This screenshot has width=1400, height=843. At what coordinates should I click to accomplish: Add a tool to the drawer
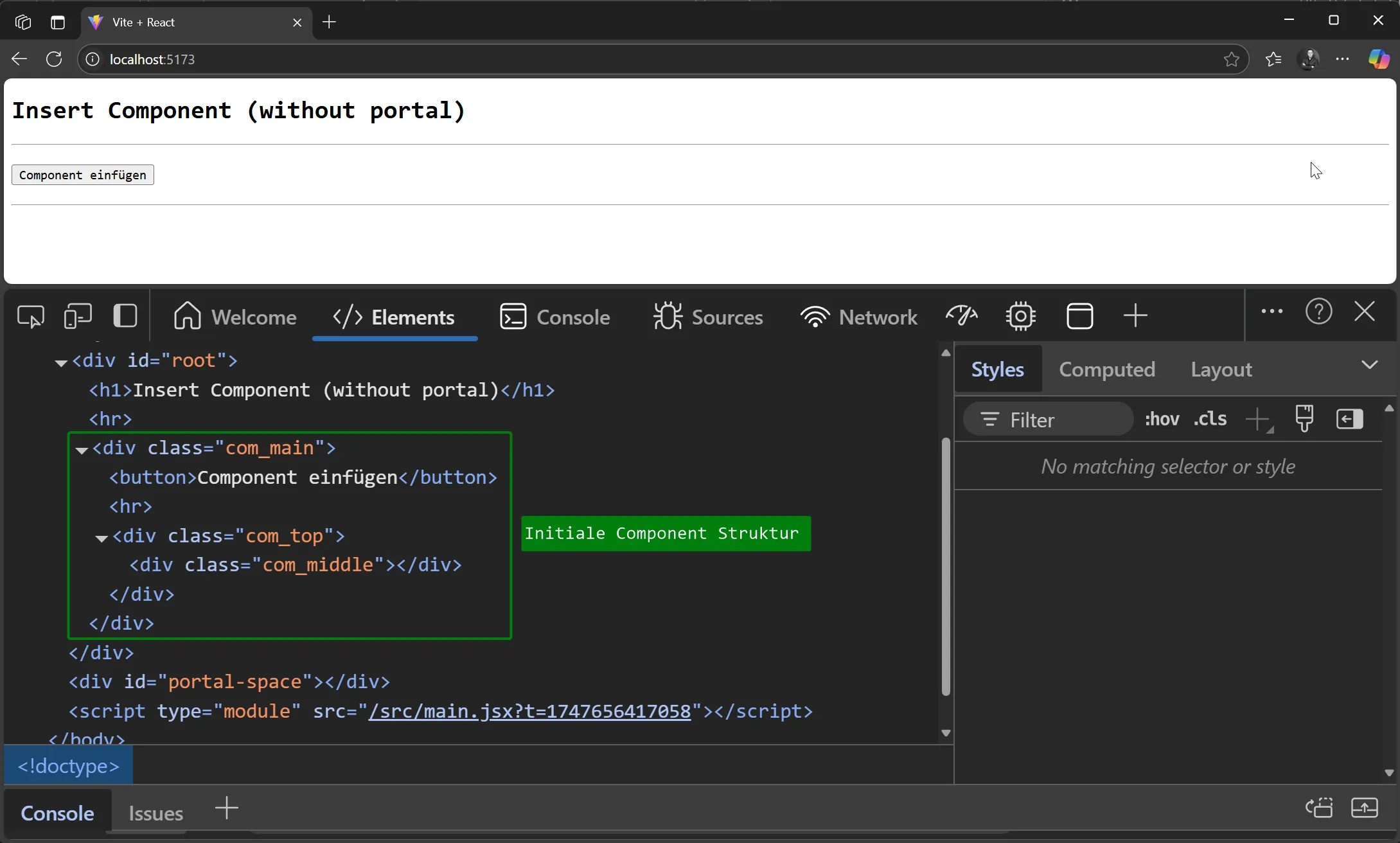point(226,808)
